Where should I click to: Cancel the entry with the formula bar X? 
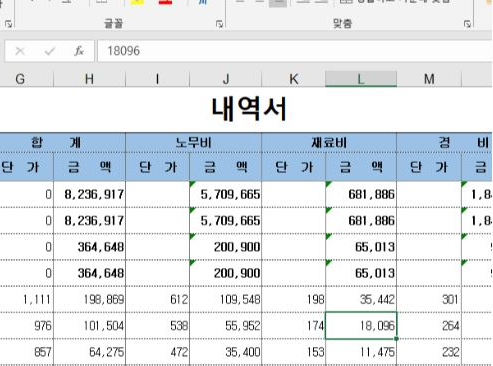20,51
